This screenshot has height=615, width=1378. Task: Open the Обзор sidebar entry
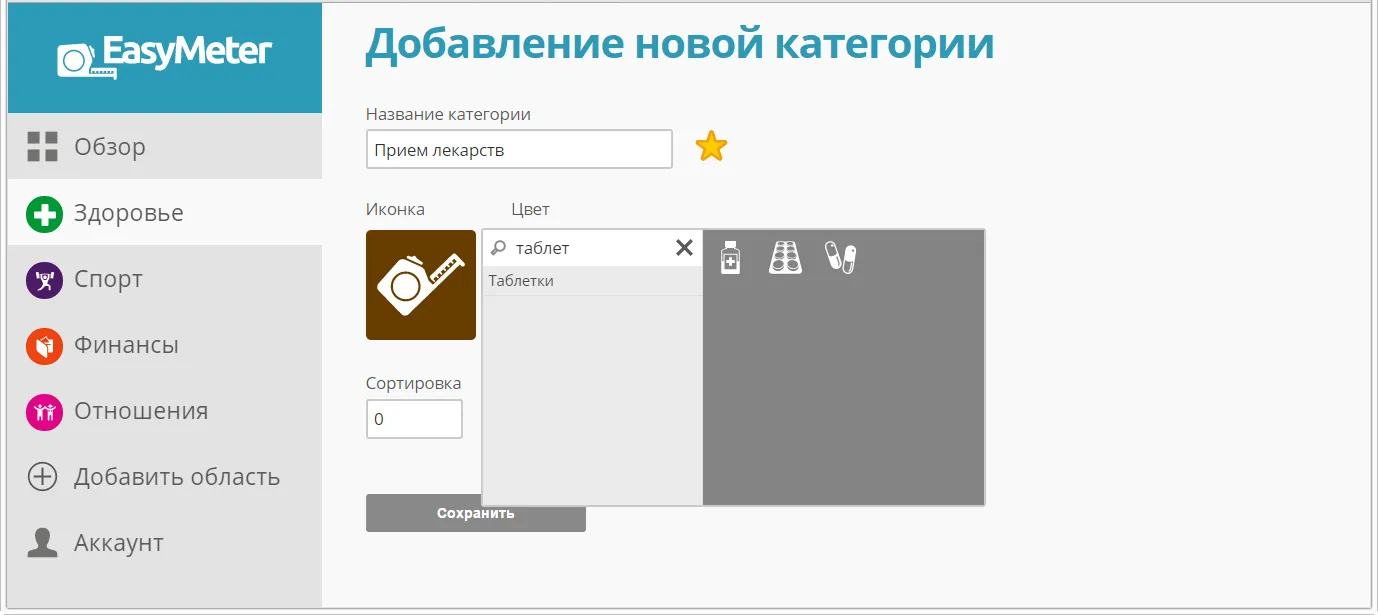tap(110, 146)
